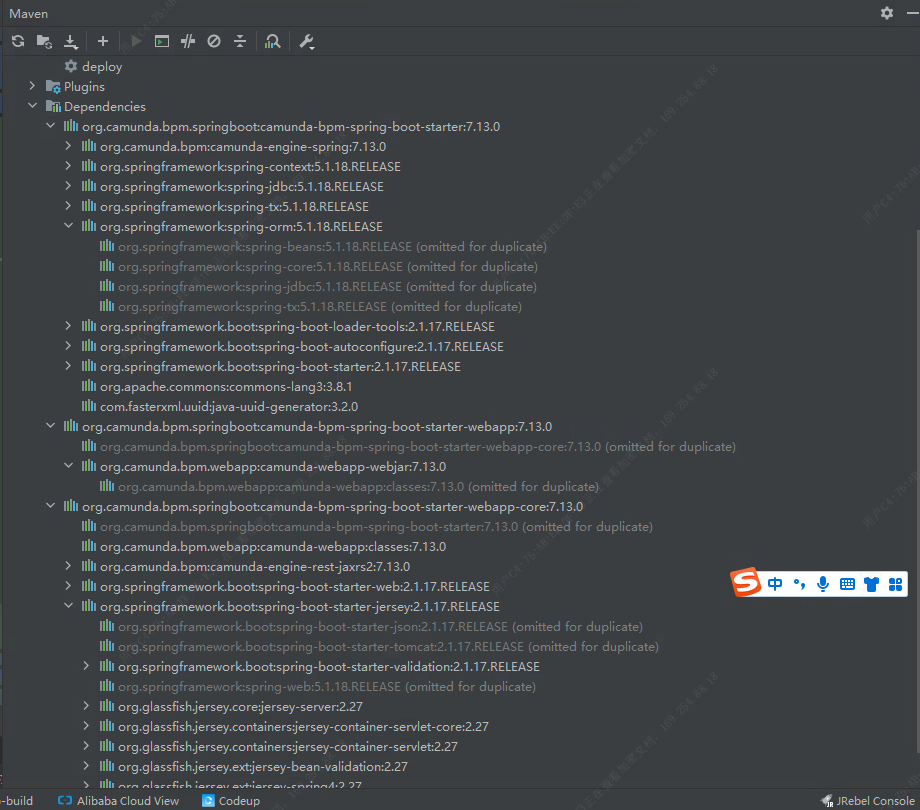Reload all Maven projects with refresh icon
The image size is (920, 810).
17,41
